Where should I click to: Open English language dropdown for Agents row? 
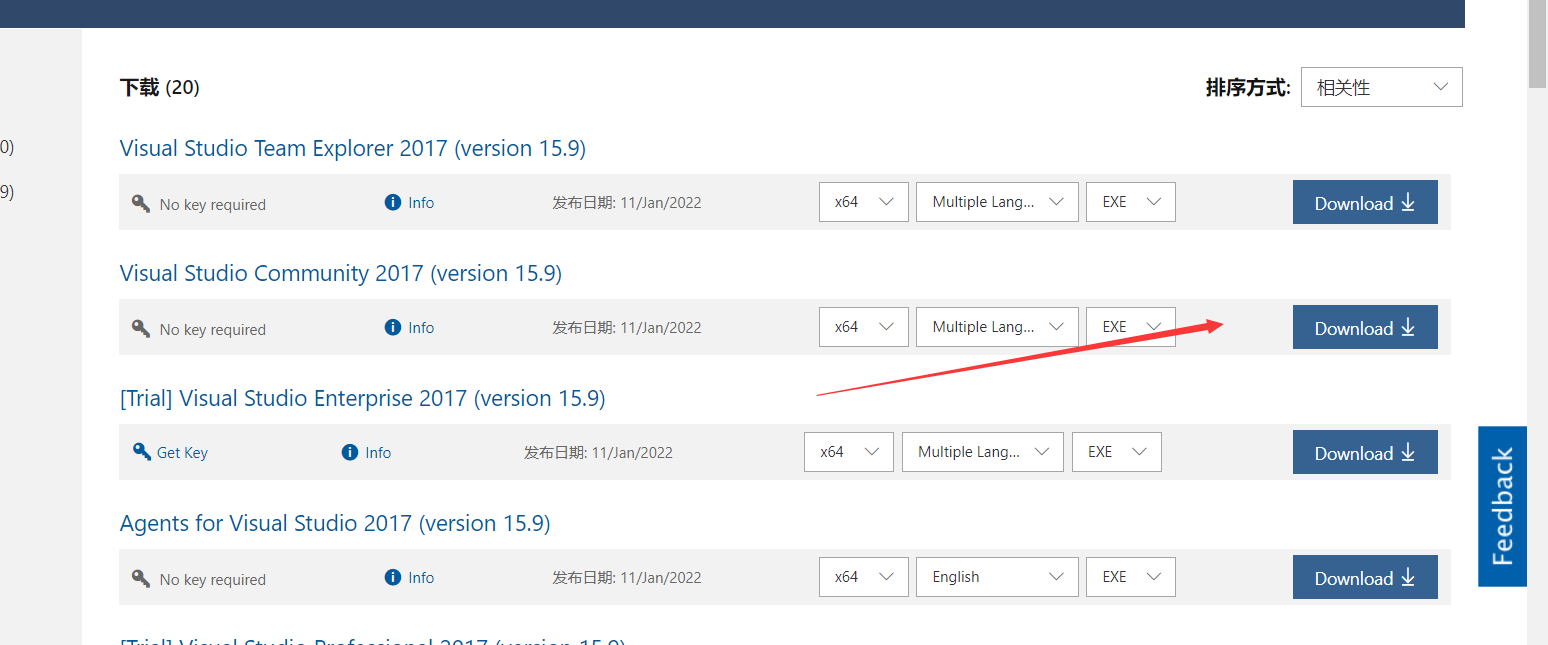(997, 577)
